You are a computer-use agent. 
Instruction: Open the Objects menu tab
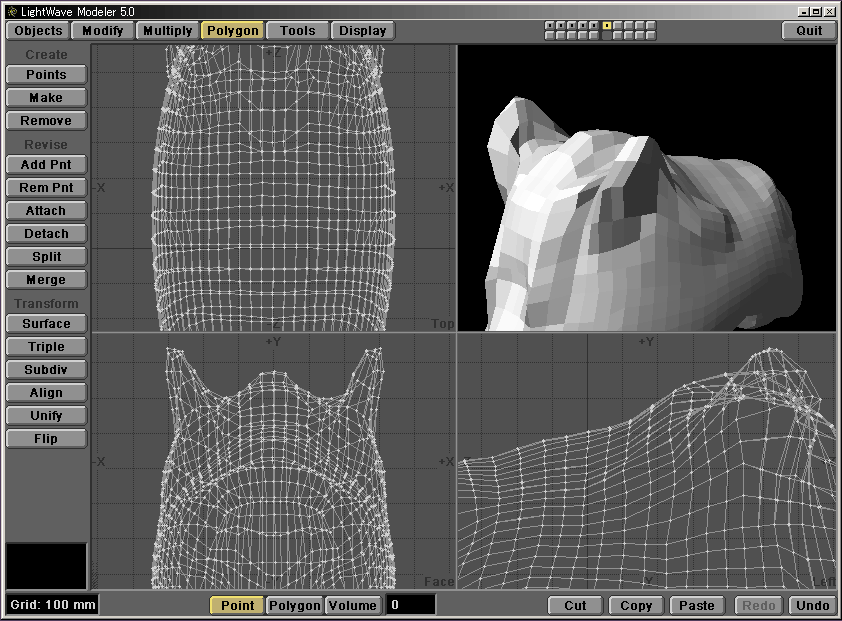38,30
